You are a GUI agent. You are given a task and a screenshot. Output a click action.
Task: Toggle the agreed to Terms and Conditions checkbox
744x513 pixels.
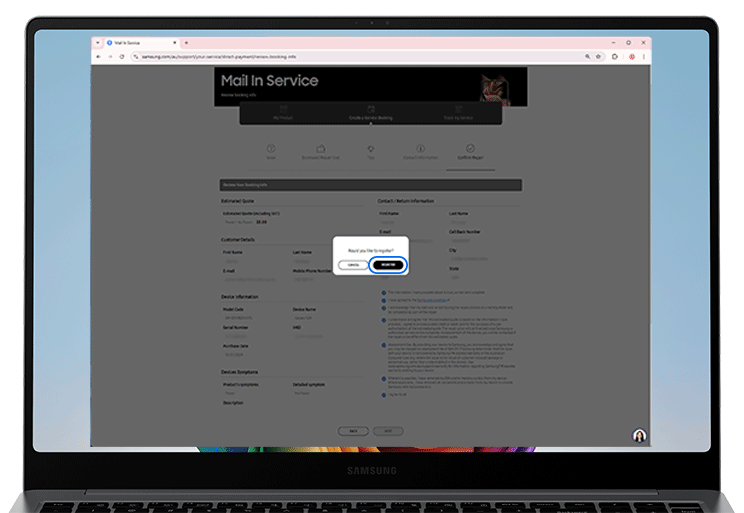(384, 300)
